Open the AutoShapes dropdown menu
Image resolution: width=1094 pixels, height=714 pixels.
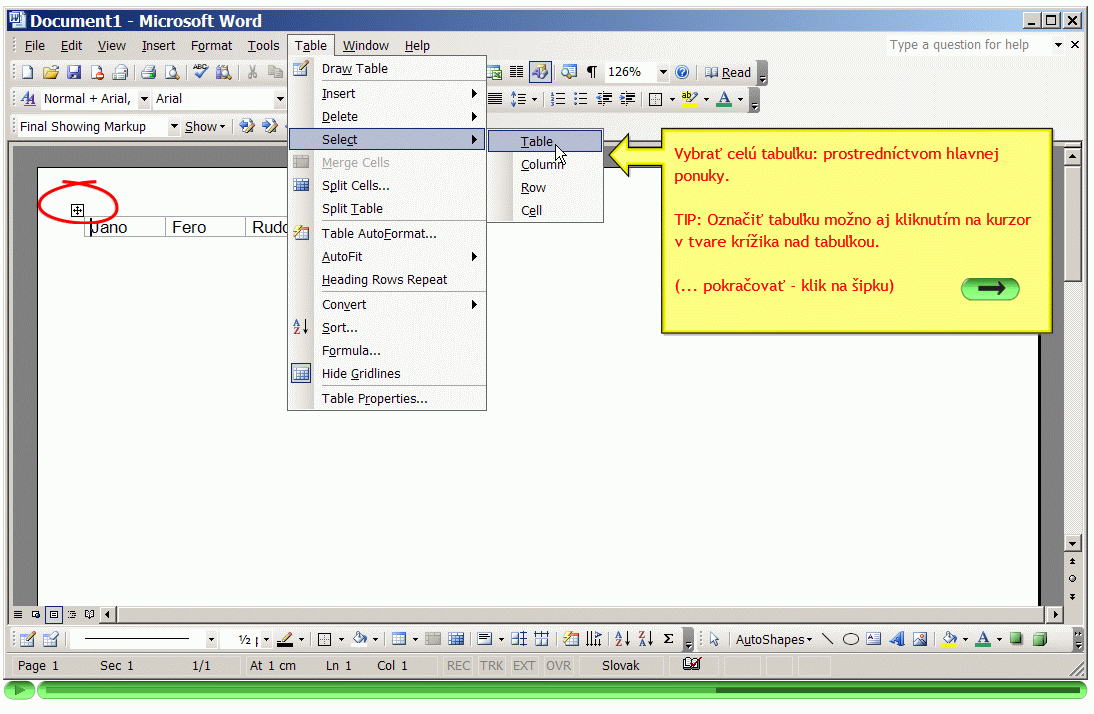tap(774, 639)
